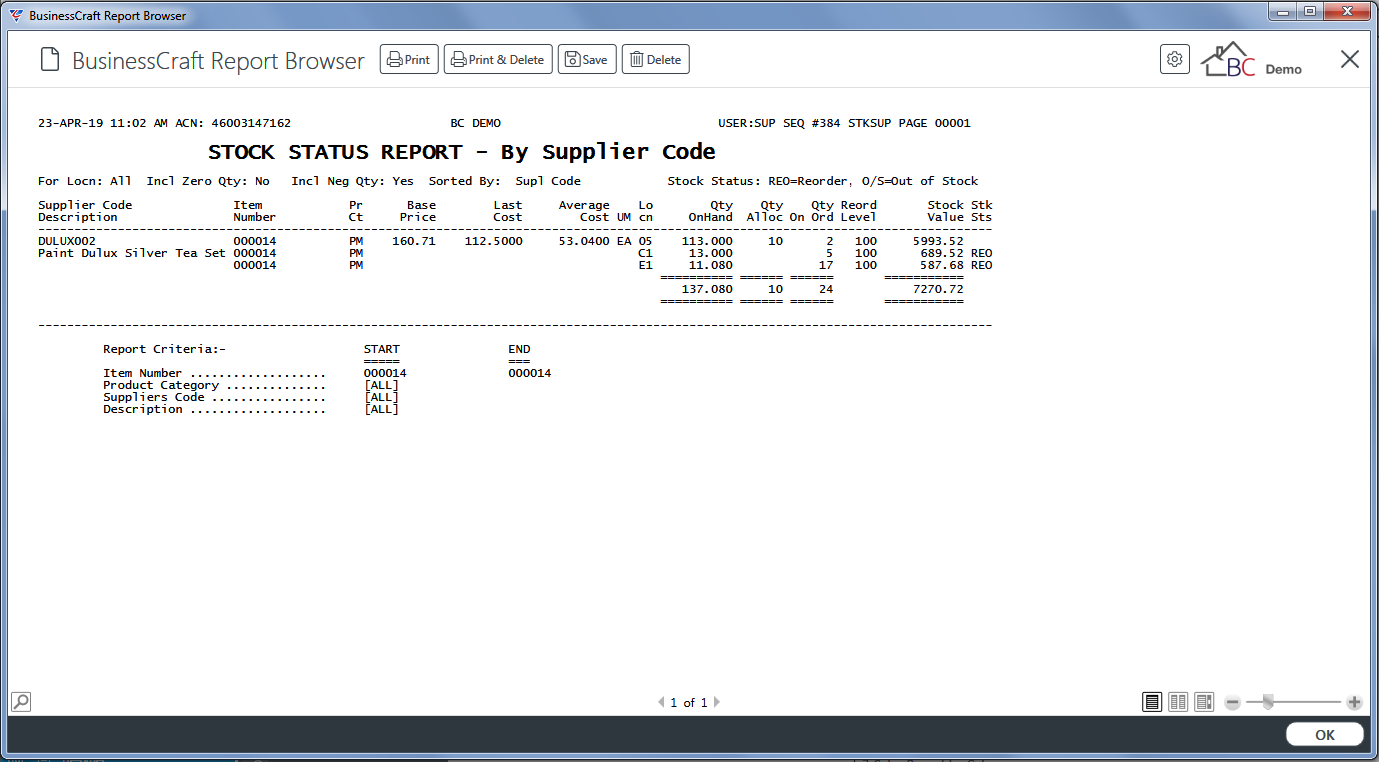Click total qty on hand 137.080
This screenshot has width=1379, height=762.
tap(707, 290)
